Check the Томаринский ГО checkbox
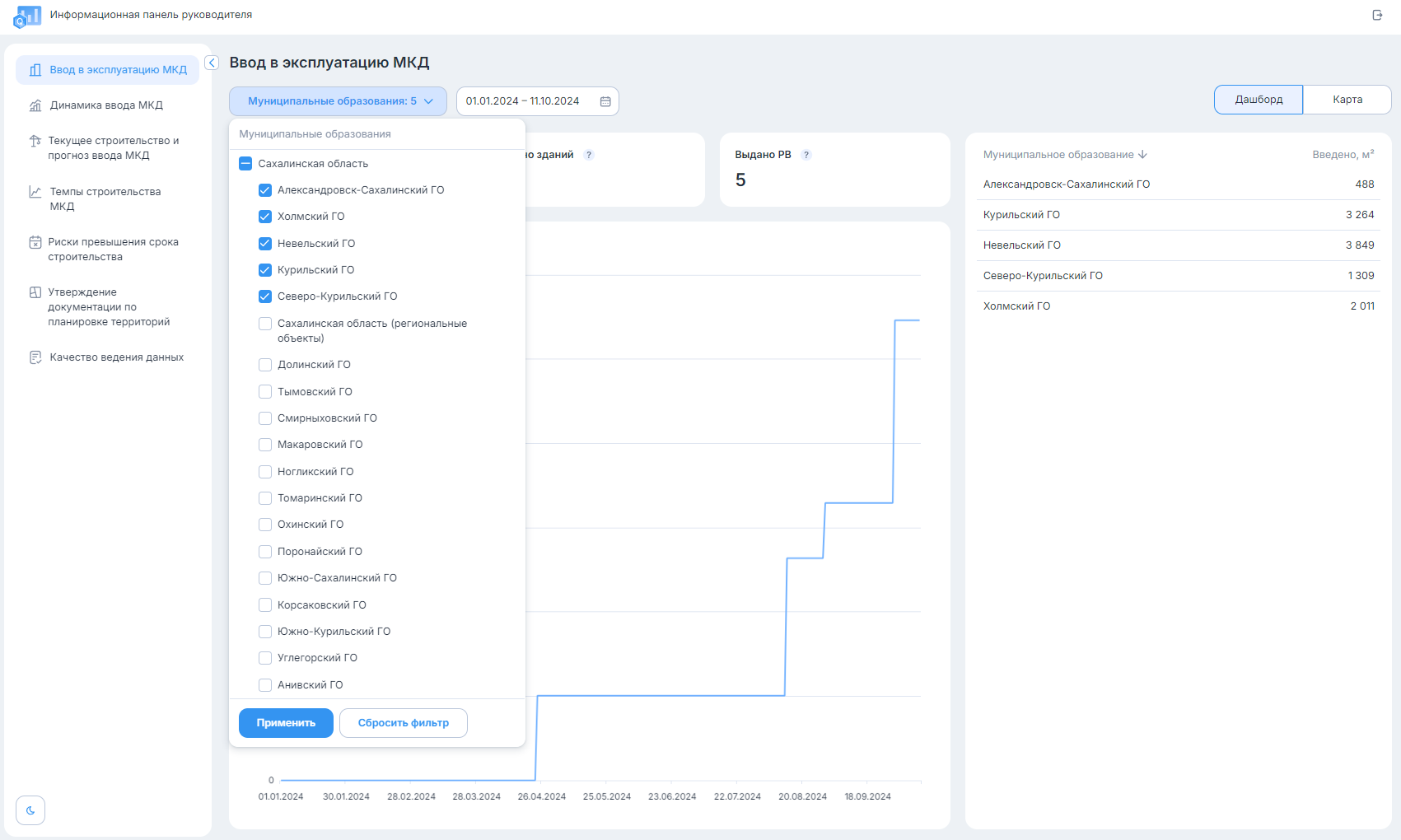Screen dimensions: 1401x840 [x=265, y=498]
